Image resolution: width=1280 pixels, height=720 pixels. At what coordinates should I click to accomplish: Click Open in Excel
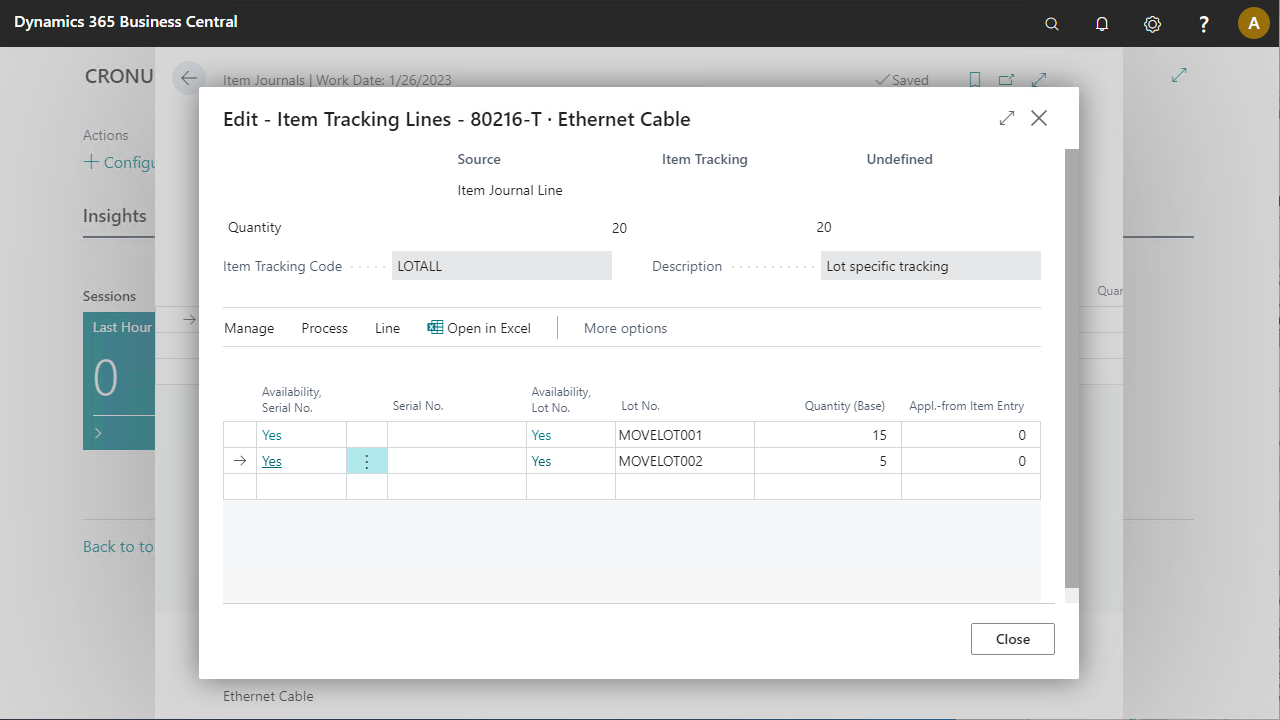pos(479,328)
